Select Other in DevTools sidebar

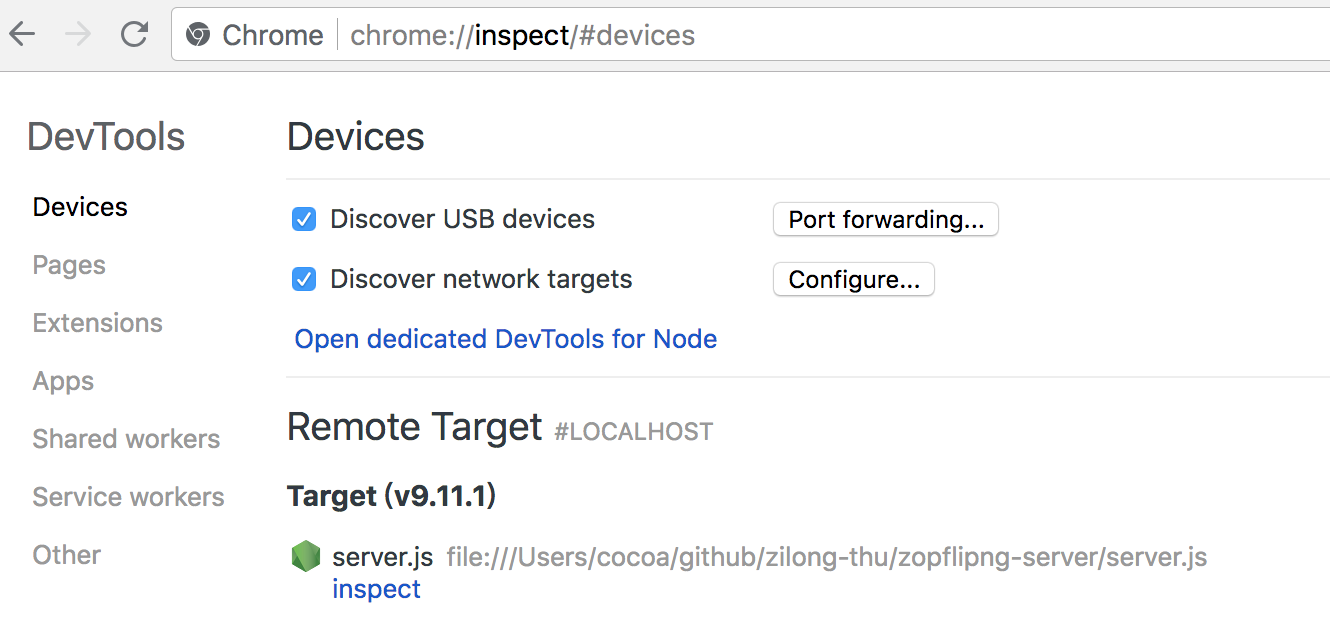67,555
